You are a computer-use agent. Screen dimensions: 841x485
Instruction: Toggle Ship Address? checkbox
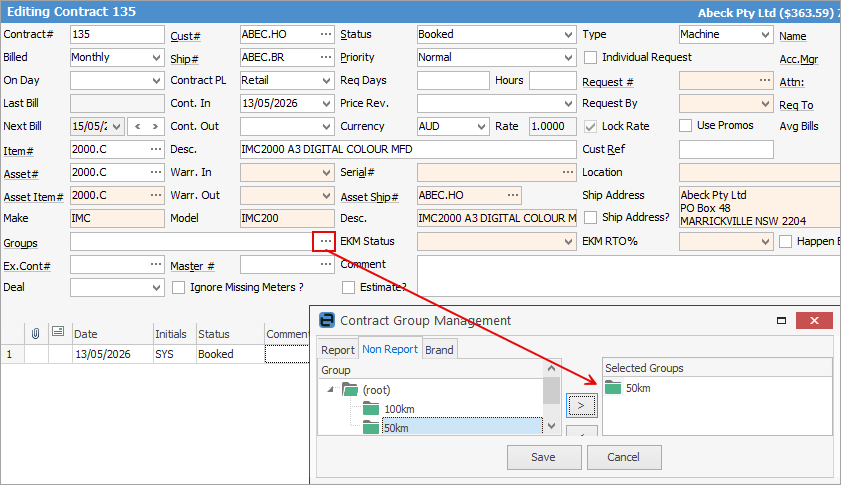(590, 217)
